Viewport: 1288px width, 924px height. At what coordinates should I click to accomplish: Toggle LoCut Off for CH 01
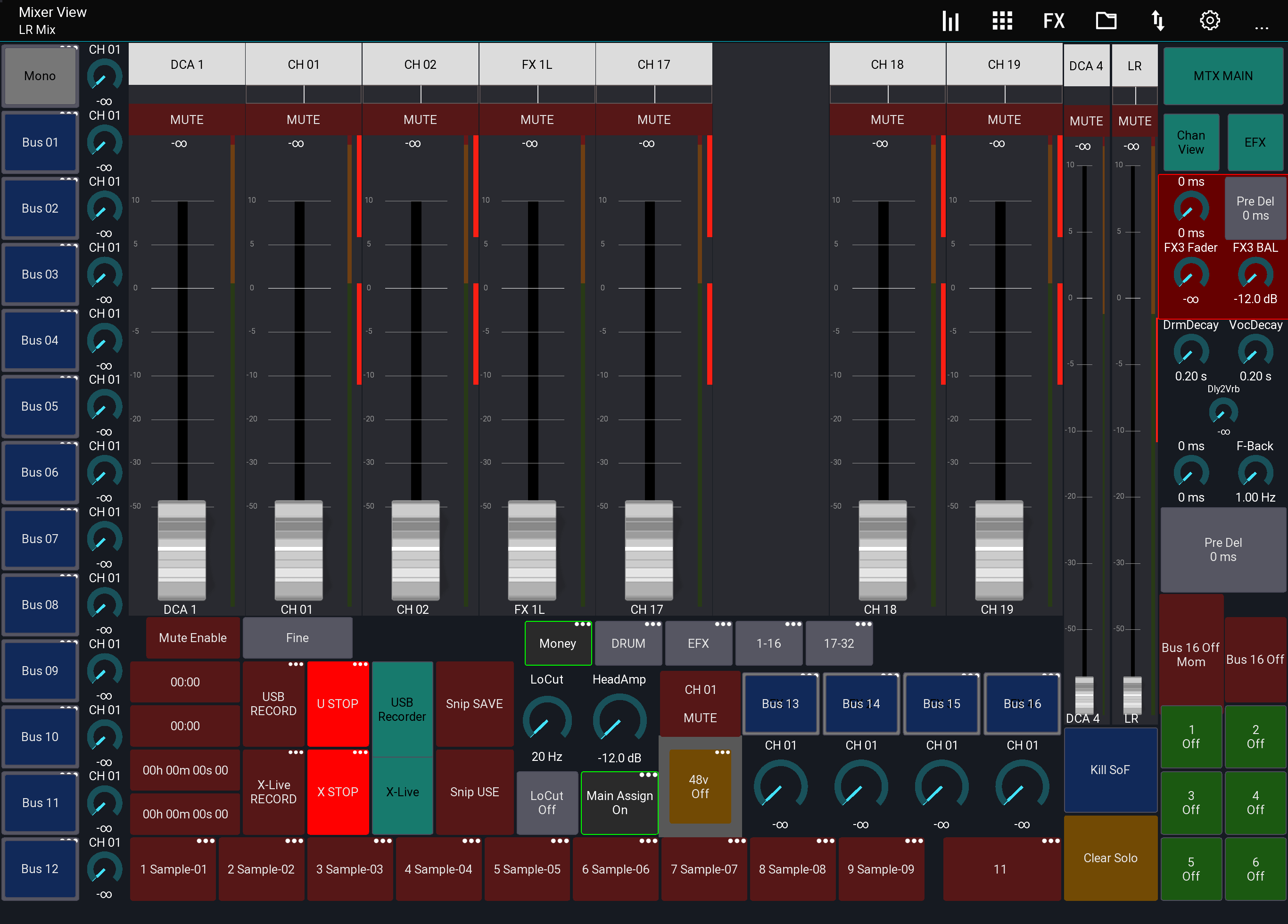(x=546, y=802)
